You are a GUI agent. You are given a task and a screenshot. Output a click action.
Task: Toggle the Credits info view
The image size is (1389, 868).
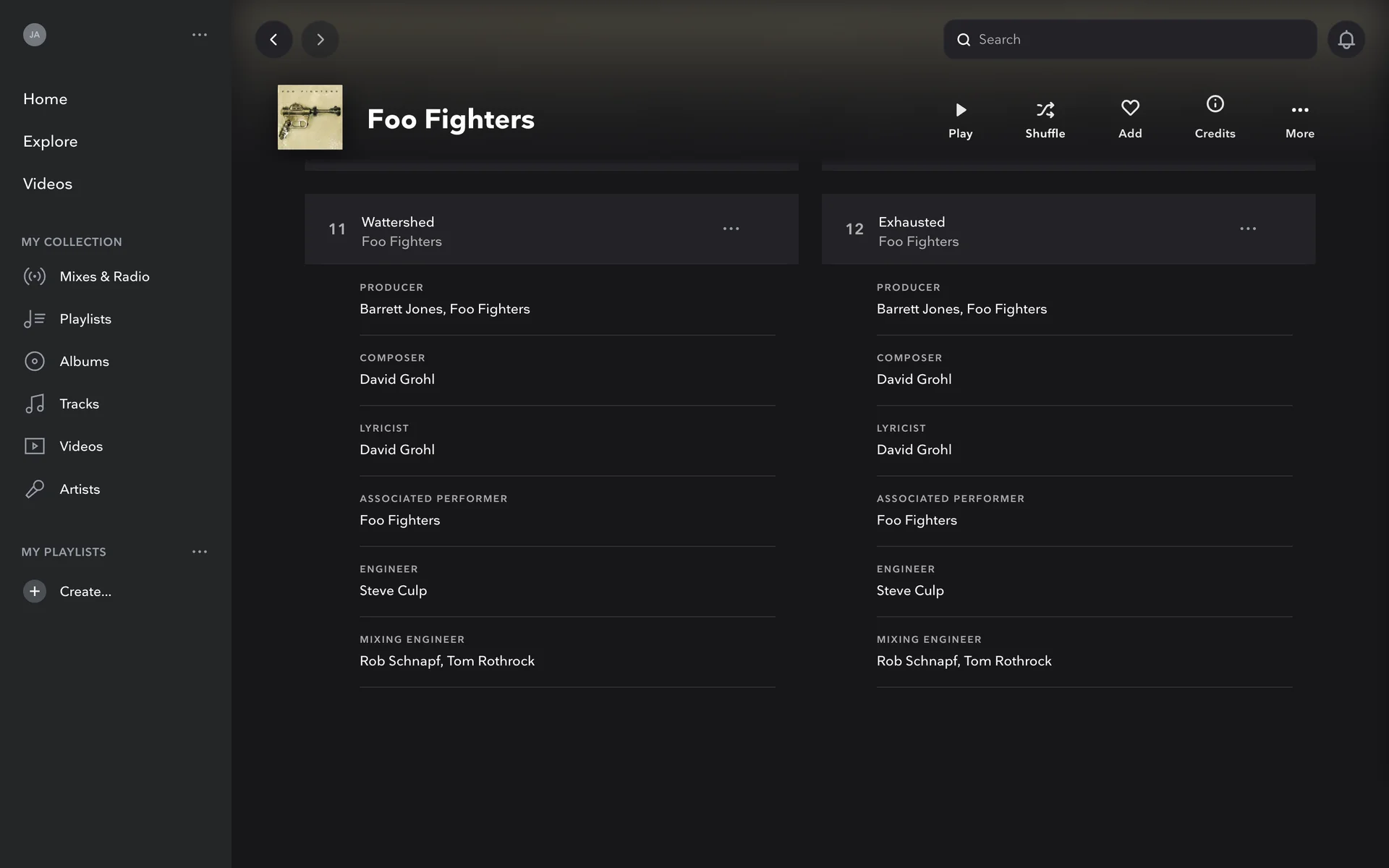point(1215,116)
